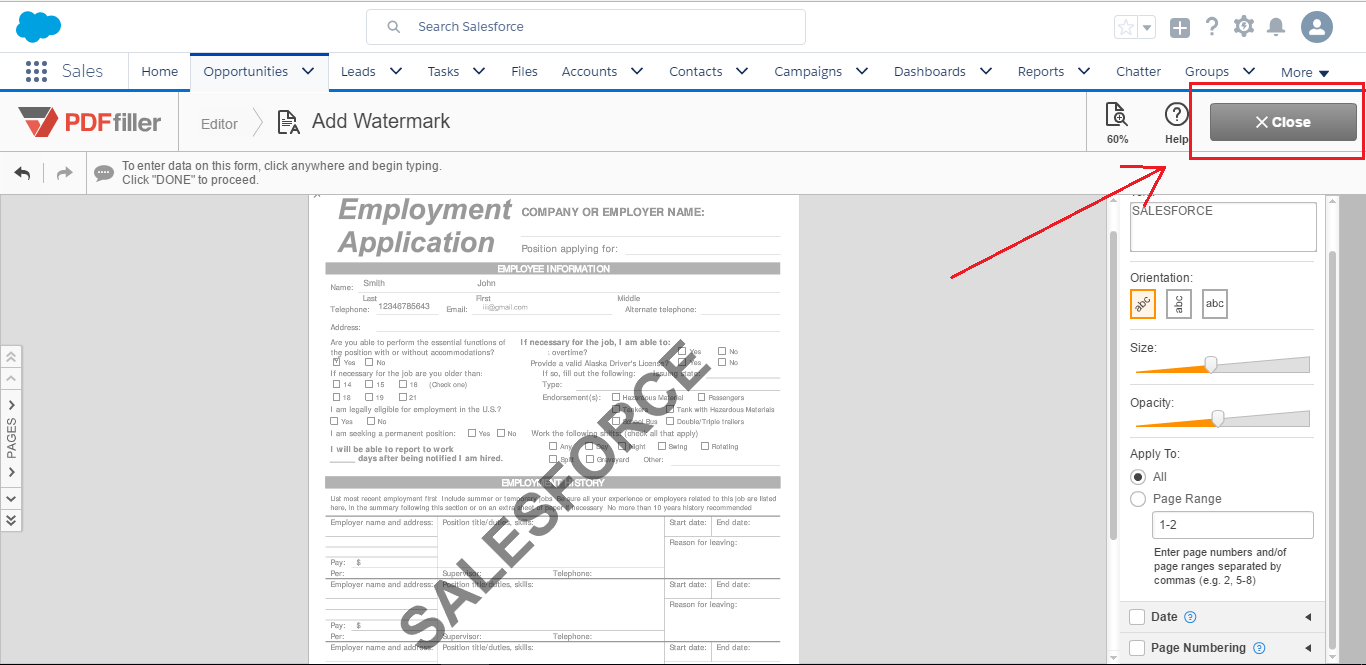Enable the Date checkbox
This screenshot has height=665, width=1366.
pyautogui.click(x=1137, y=617)
